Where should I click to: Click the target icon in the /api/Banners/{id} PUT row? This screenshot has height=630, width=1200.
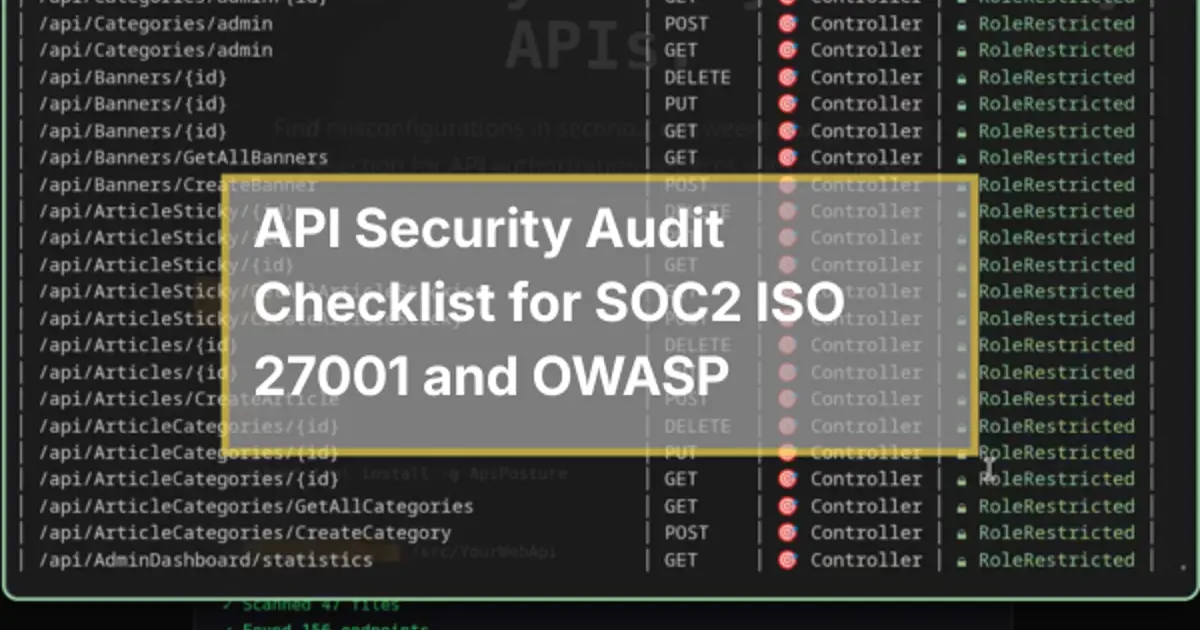click(x=787, y=104)
